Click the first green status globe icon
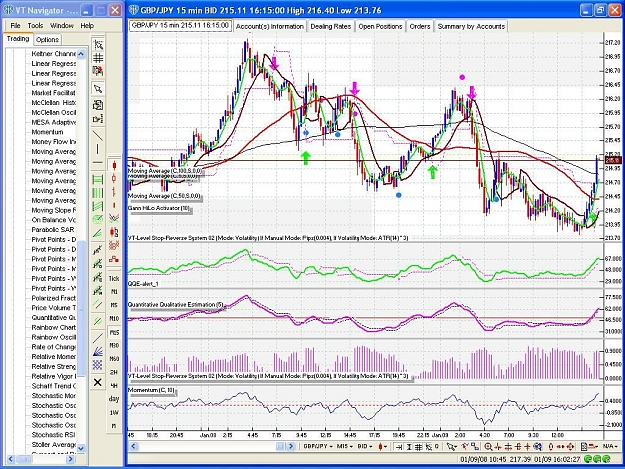Viewport: 625px width, 469px height. pyautogui.click(x=588, y=459)
